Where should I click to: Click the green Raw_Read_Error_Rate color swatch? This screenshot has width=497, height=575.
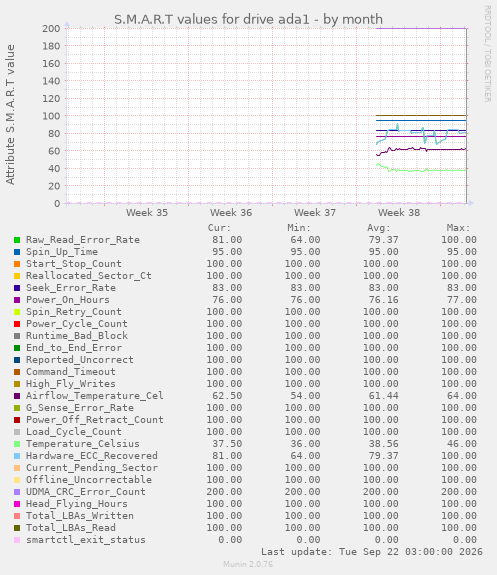tap(17, 240)
